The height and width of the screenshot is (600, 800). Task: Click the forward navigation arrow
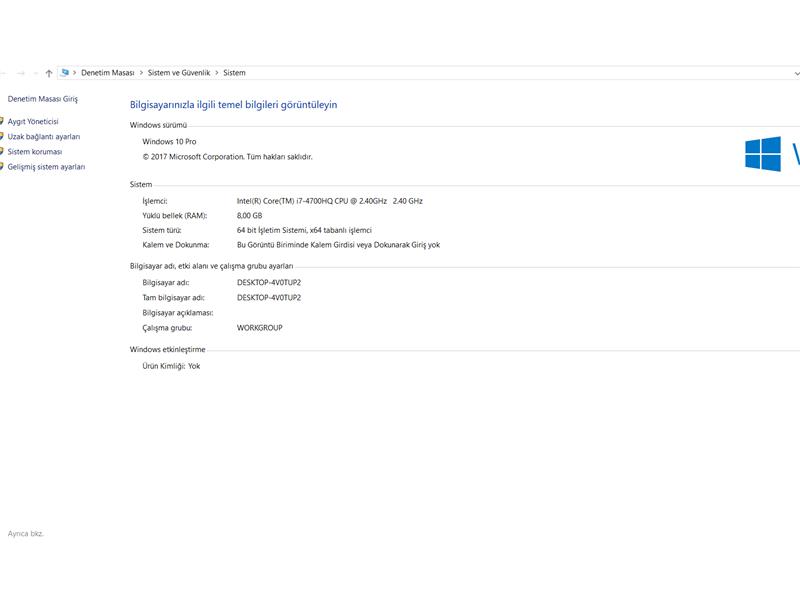point(21,73)
